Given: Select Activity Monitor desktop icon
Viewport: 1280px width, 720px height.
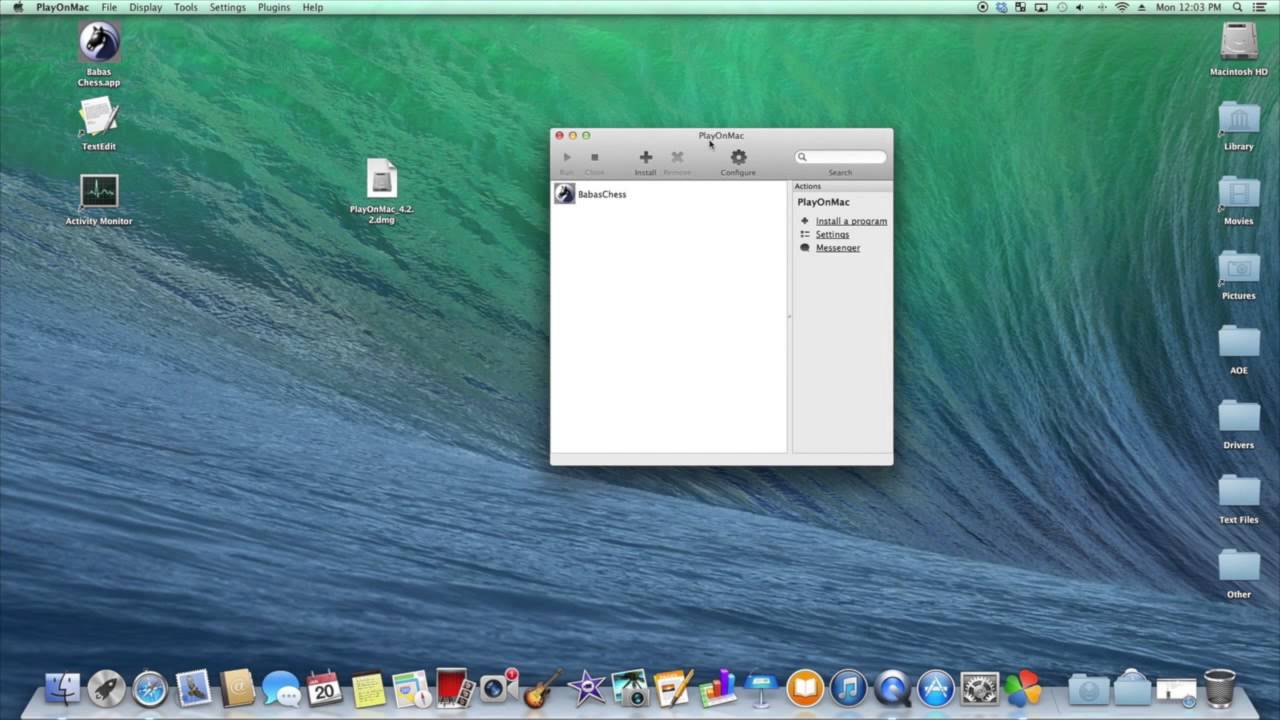Looking at the screenshot, I should coord(99,191).
